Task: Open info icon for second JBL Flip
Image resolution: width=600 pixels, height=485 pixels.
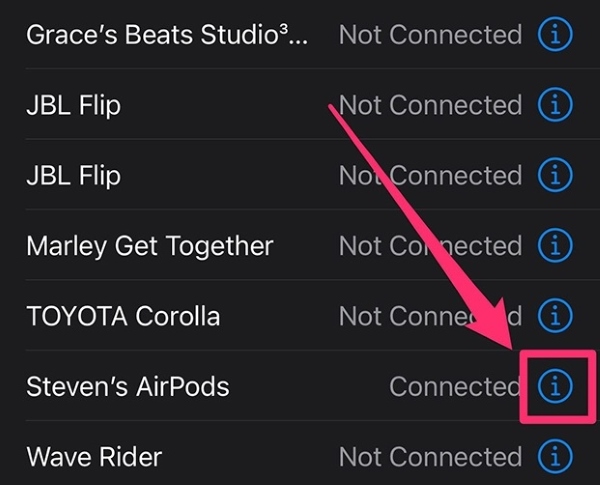Action: (x=555, y=175)
